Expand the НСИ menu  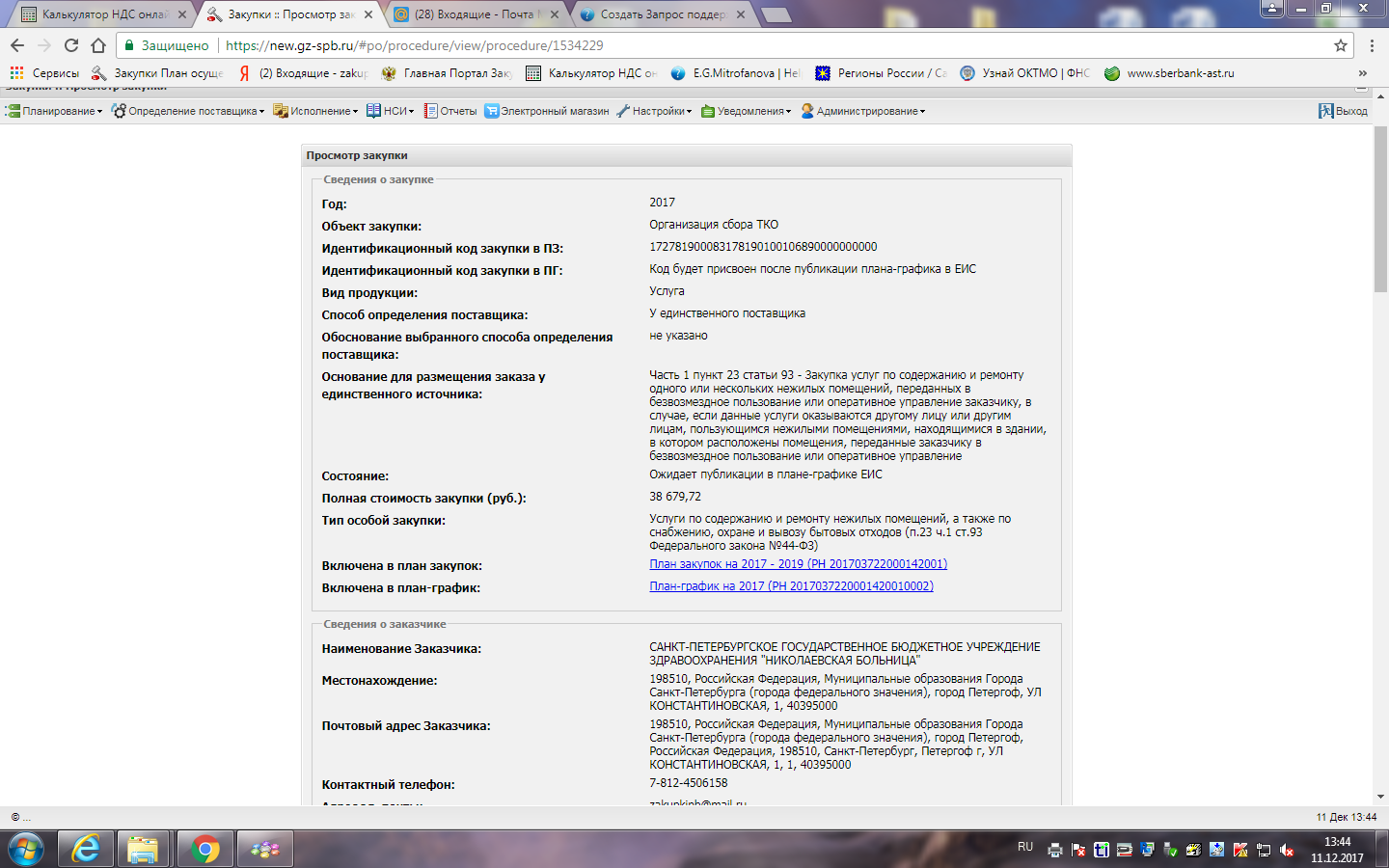point(391,111)
